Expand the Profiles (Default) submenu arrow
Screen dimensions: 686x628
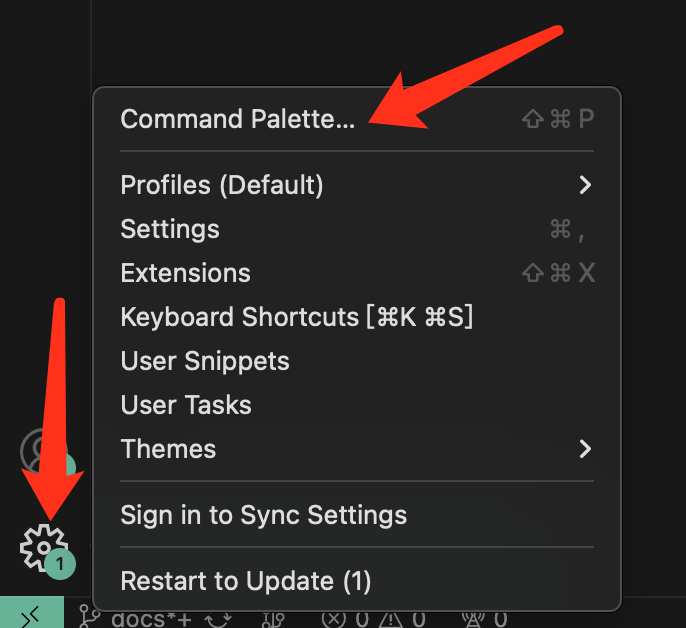click(585, 185)
